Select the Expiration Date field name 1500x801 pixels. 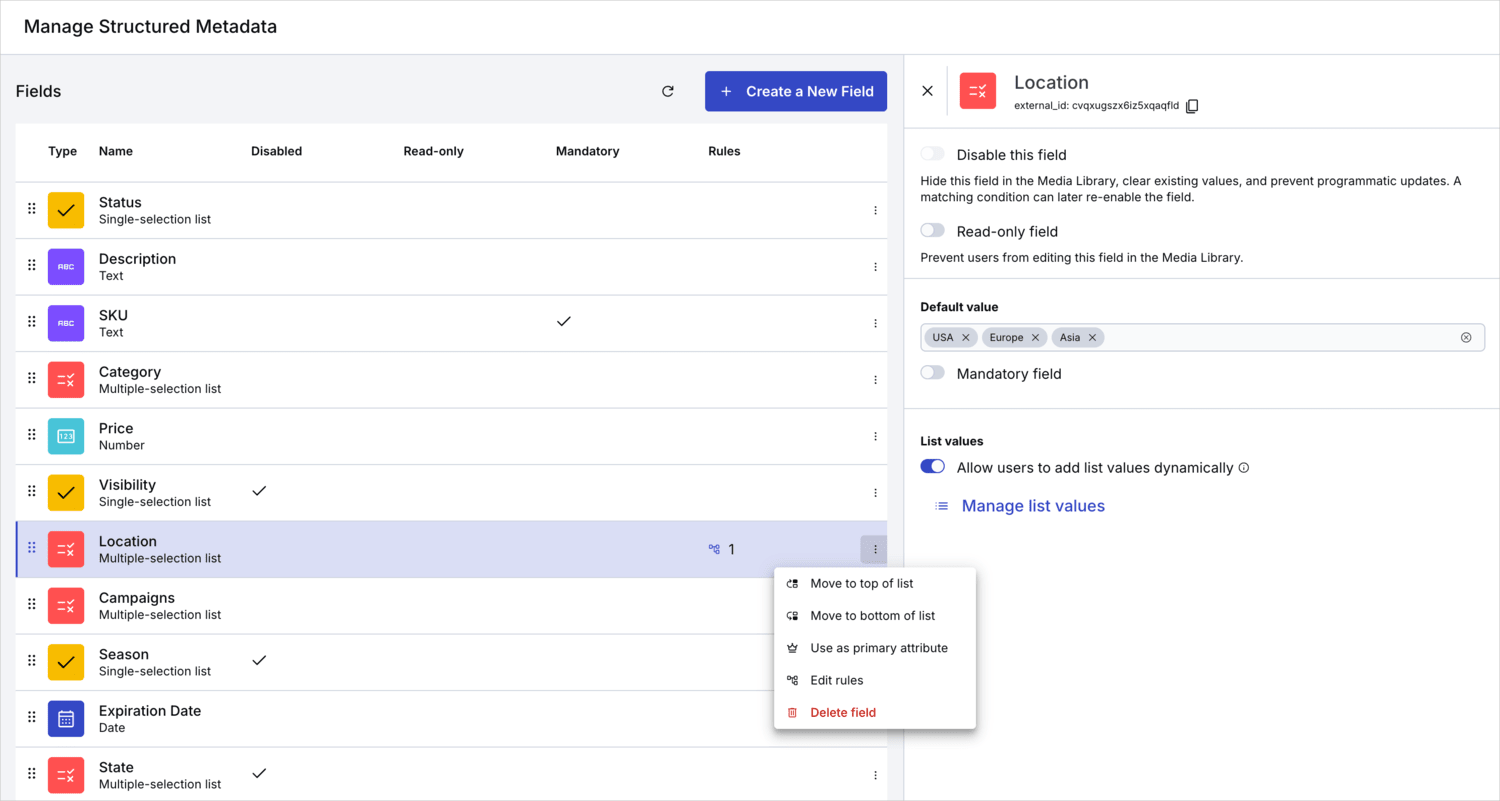[150, 711]
